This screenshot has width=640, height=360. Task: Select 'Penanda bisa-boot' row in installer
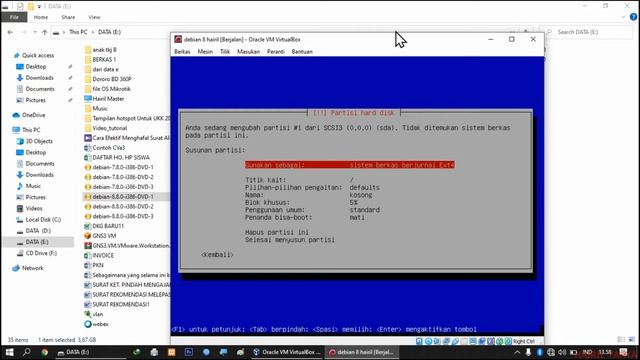click(x=305, y=218)
